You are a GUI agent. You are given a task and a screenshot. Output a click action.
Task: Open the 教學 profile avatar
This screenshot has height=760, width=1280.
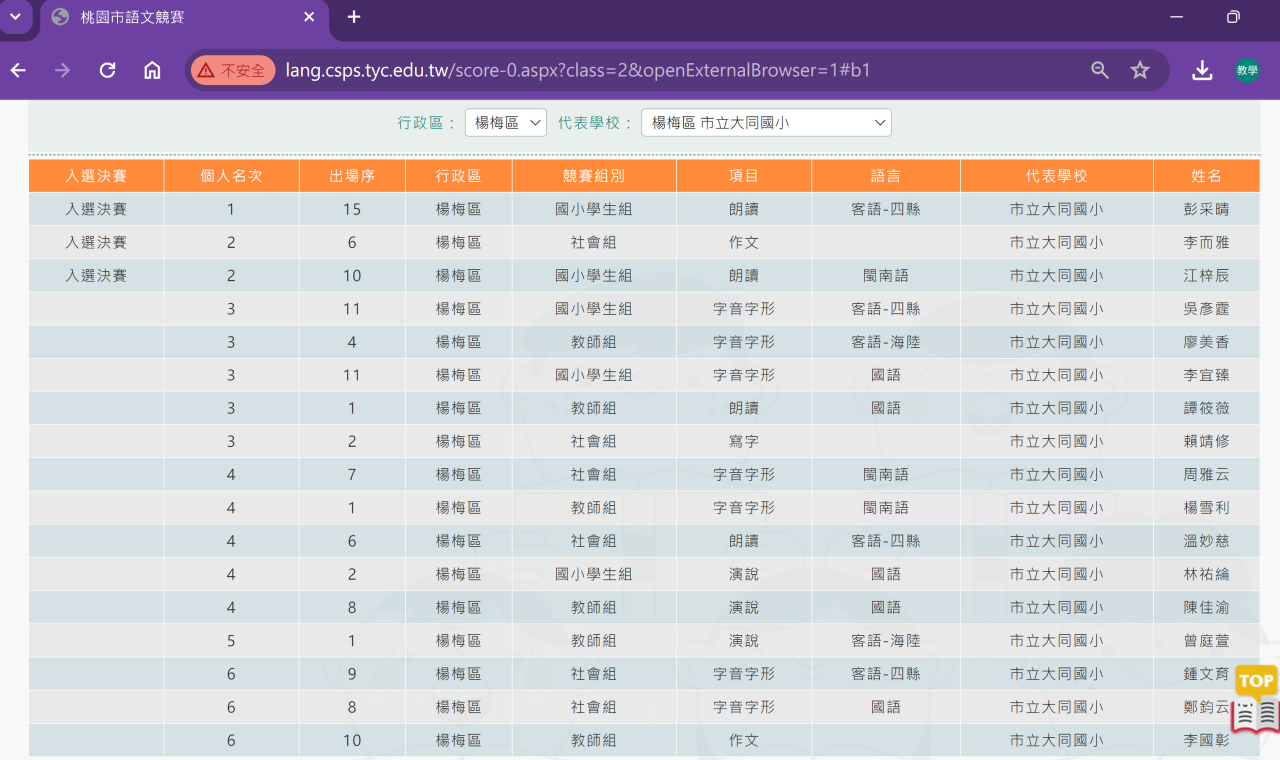pyautogui.click(x=1247, y=70)
